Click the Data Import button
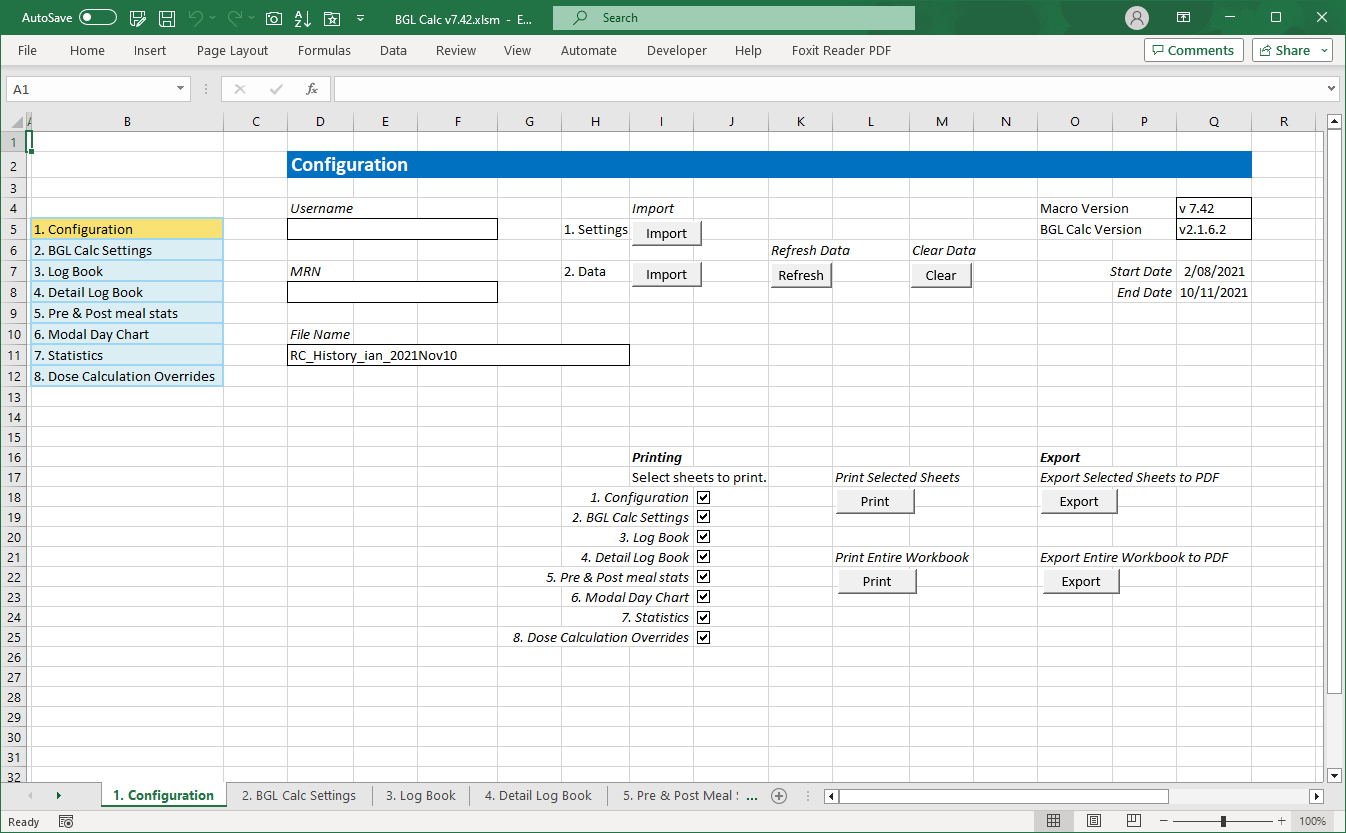Screen dimensions: 1346x833 coord(666,274)
